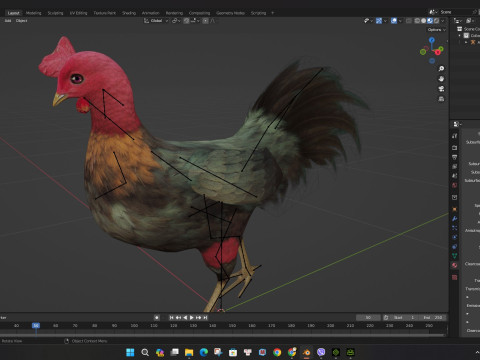This screenshot has width=480, height=360.
Task: Click the current frame number field
Action: click(x=368, y=317)
